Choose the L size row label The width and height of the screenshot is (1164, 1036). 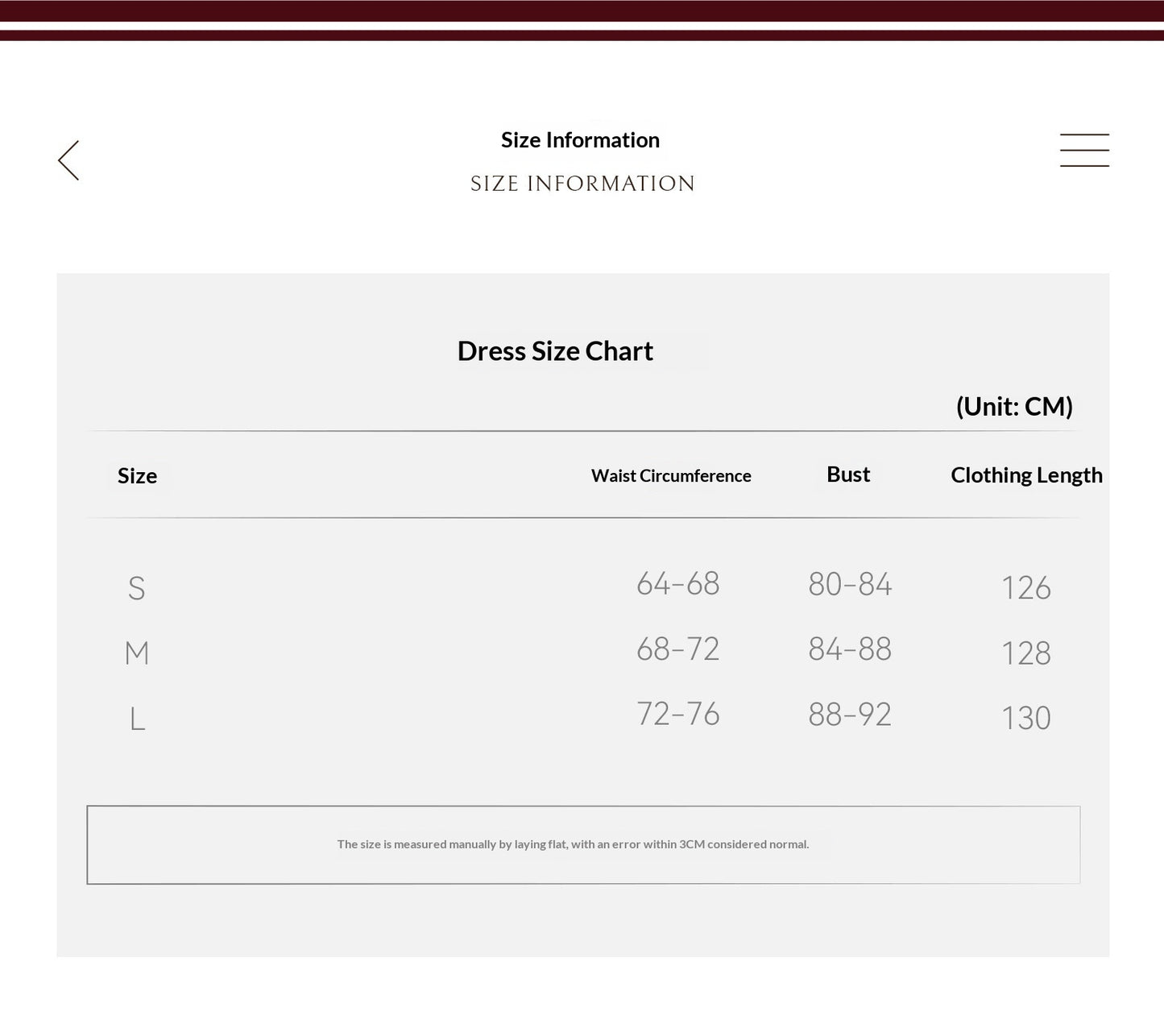(138, 718)
